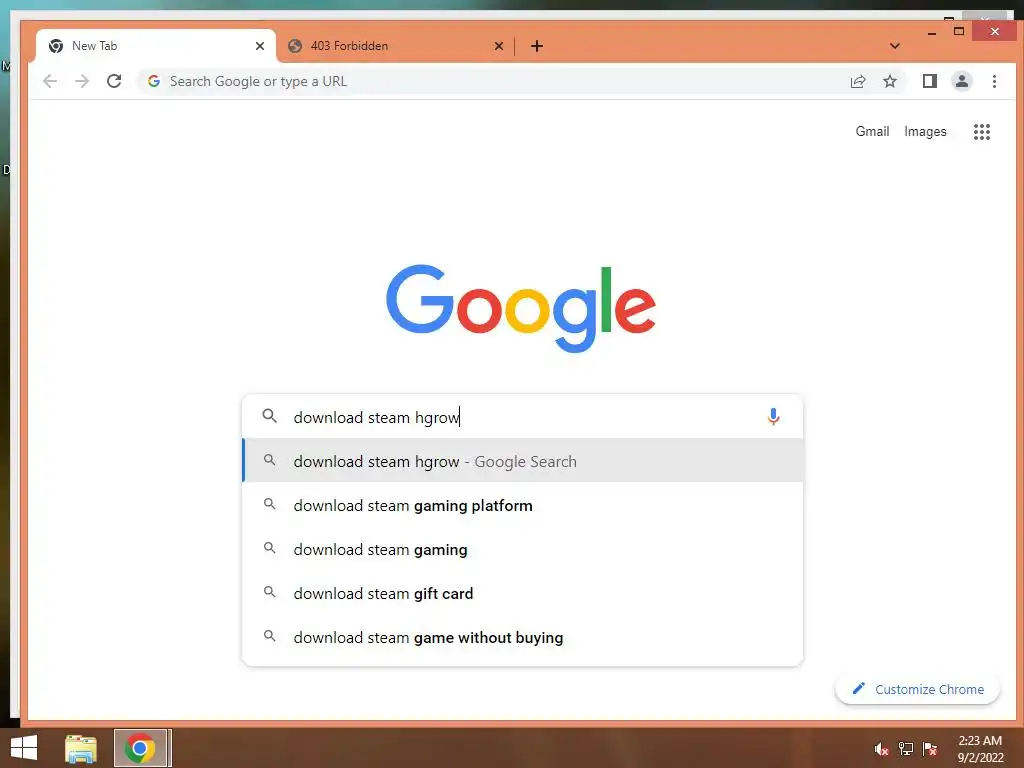Screen dimensions: 1024x768
Task: Click the taskbar clock showing 2:23 AM
Action: pos(980,749)
